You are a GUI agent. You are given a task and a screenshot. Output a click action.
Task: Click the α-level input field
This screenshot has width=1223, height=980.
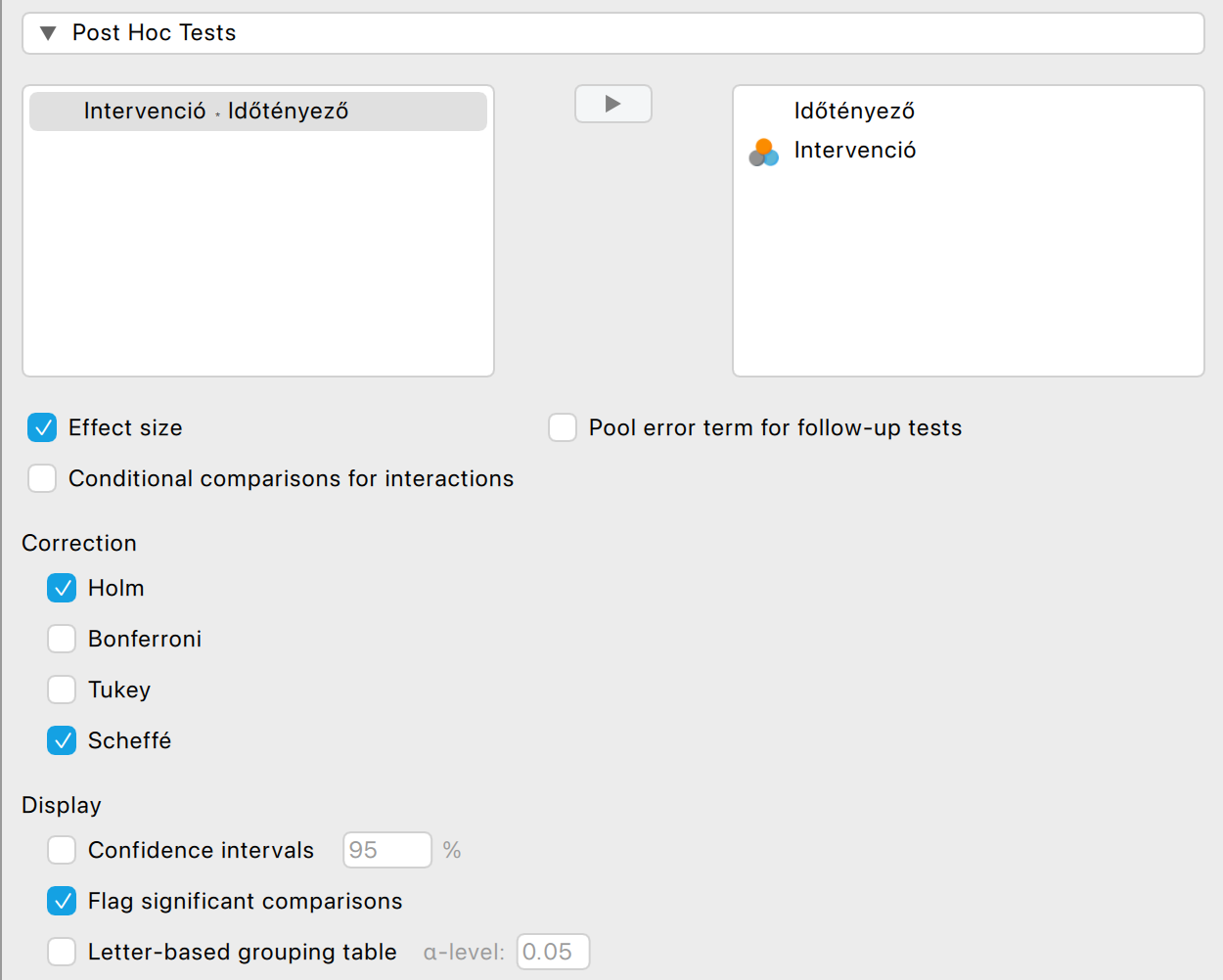click(553, 952)
